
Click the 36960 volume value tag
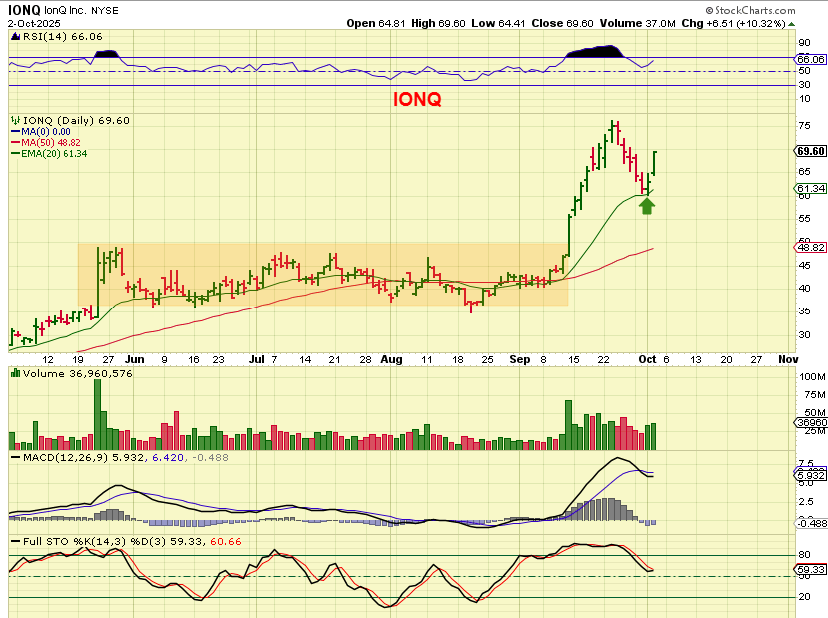coord(811,423)
